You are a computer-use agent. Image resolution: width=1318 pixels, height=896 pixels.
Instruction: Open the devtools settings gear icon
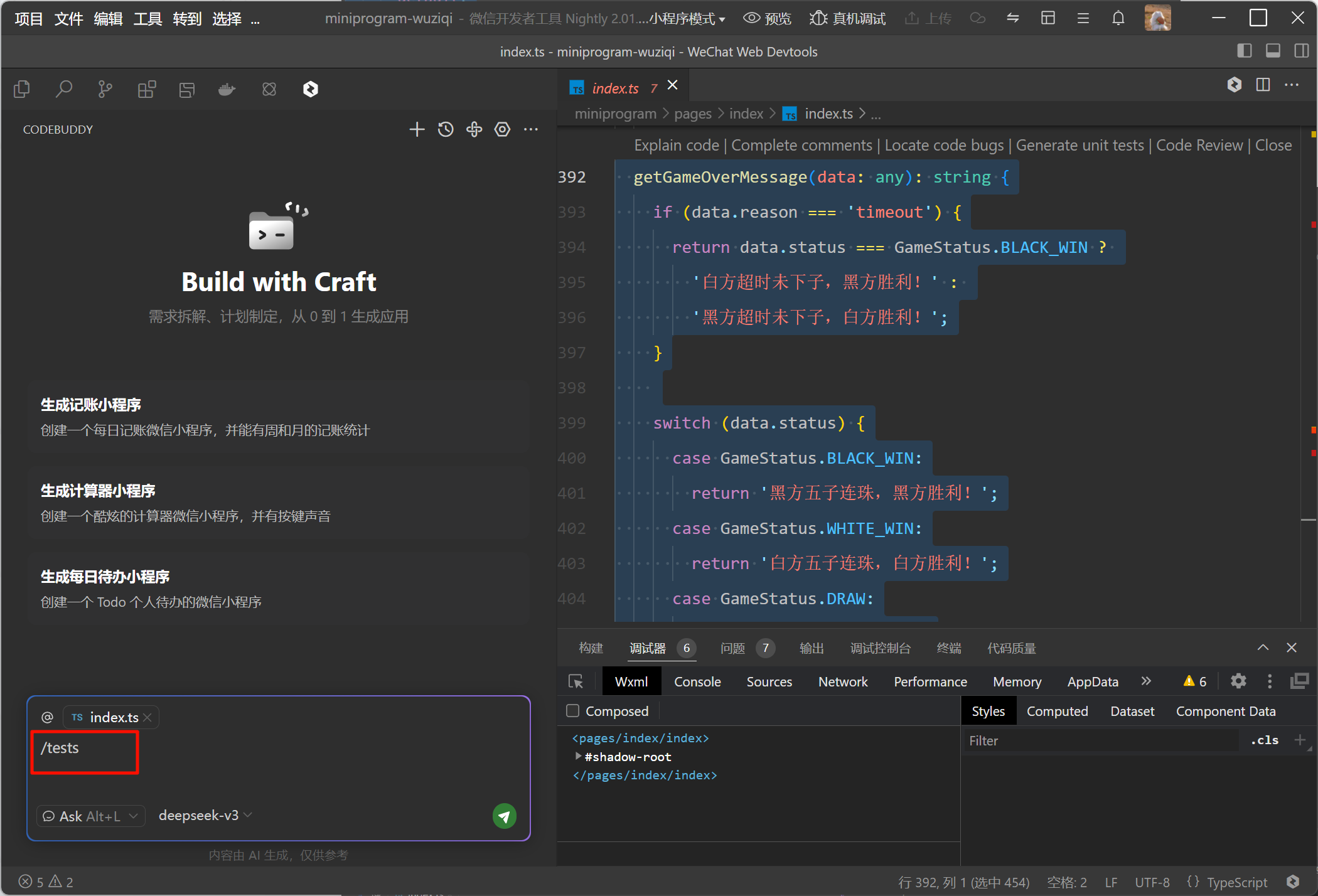[x=1238, y=681]
